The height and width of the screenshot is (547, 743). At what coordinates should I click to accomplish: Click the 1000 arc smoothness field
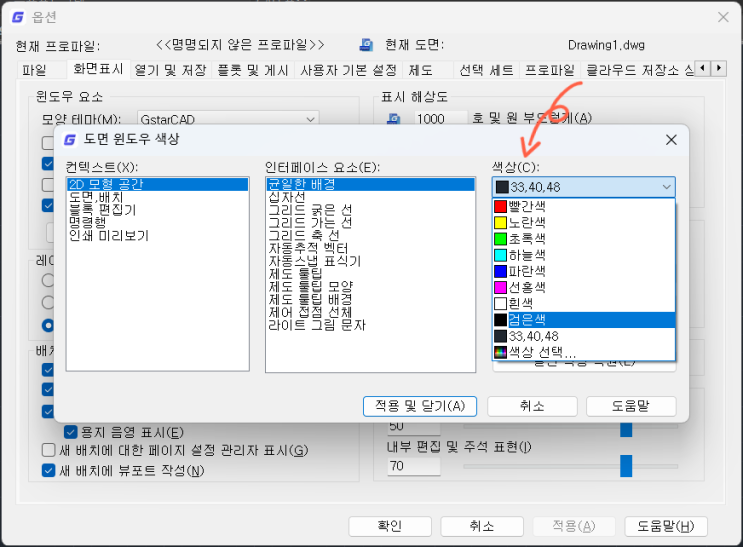tap(441, 119)
